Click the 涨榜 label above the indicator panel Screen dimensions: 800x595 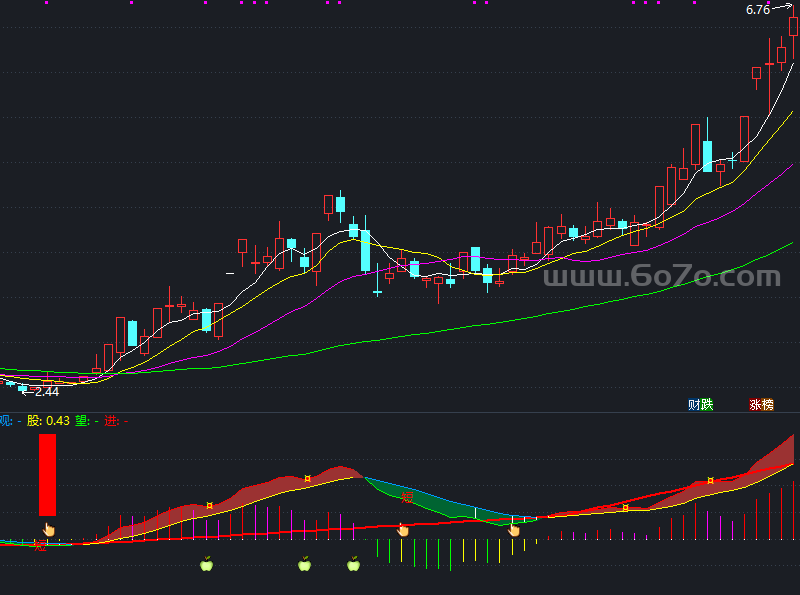click(761, 405)
